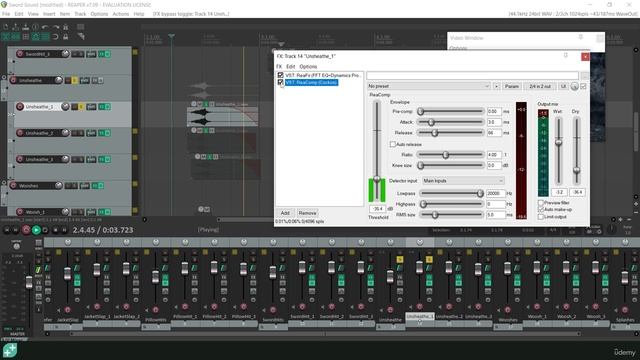This screenshot has height=360, width=640.
Task: Arm record on Swooshes track
Action: (13, 186)
